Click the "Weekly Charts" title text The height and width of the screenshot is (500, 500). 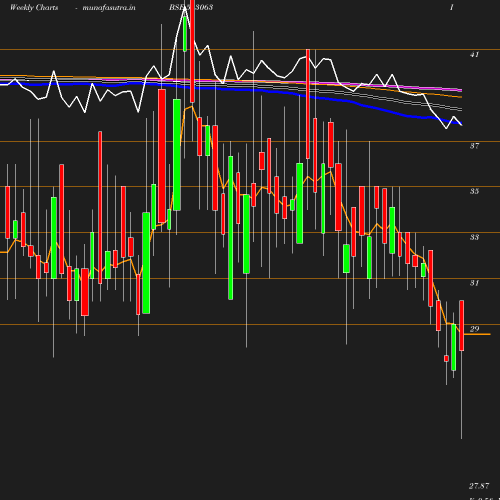click(34, 7)
